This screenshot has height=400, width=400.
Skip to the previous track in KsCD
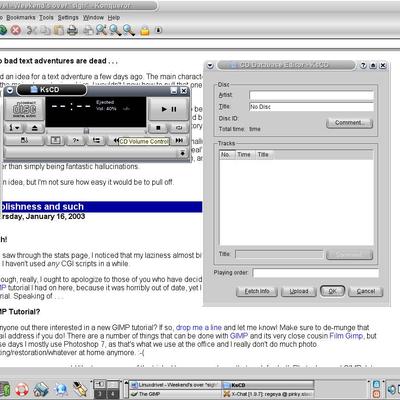[x=116, y=140]
